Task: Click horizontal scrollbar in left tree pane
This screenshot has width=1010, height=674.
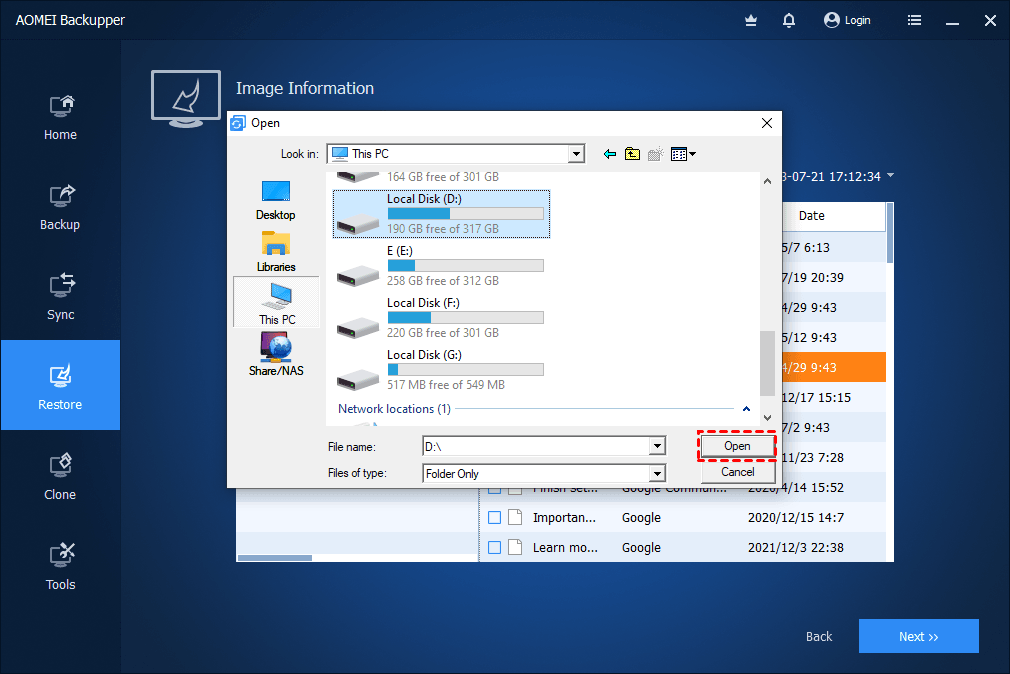Action: (275, 558)
